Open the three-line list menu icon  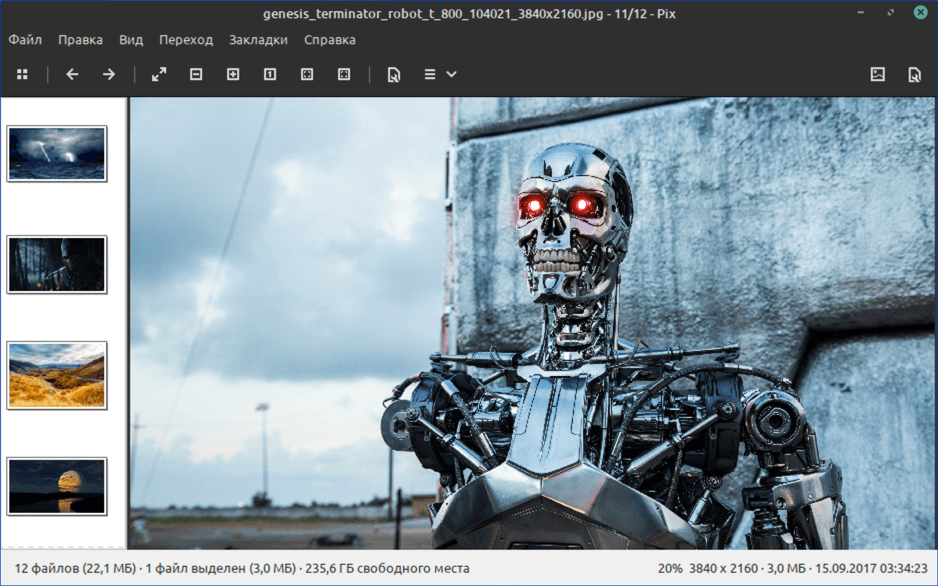[x=430, y=74]
